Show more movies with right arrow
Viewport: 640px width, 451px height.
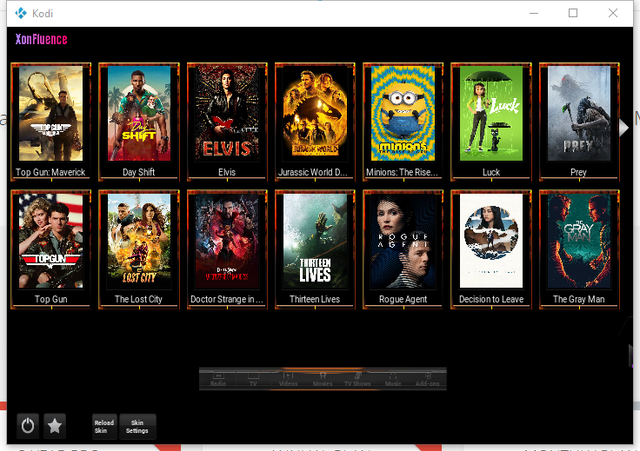tap(623, 128)
